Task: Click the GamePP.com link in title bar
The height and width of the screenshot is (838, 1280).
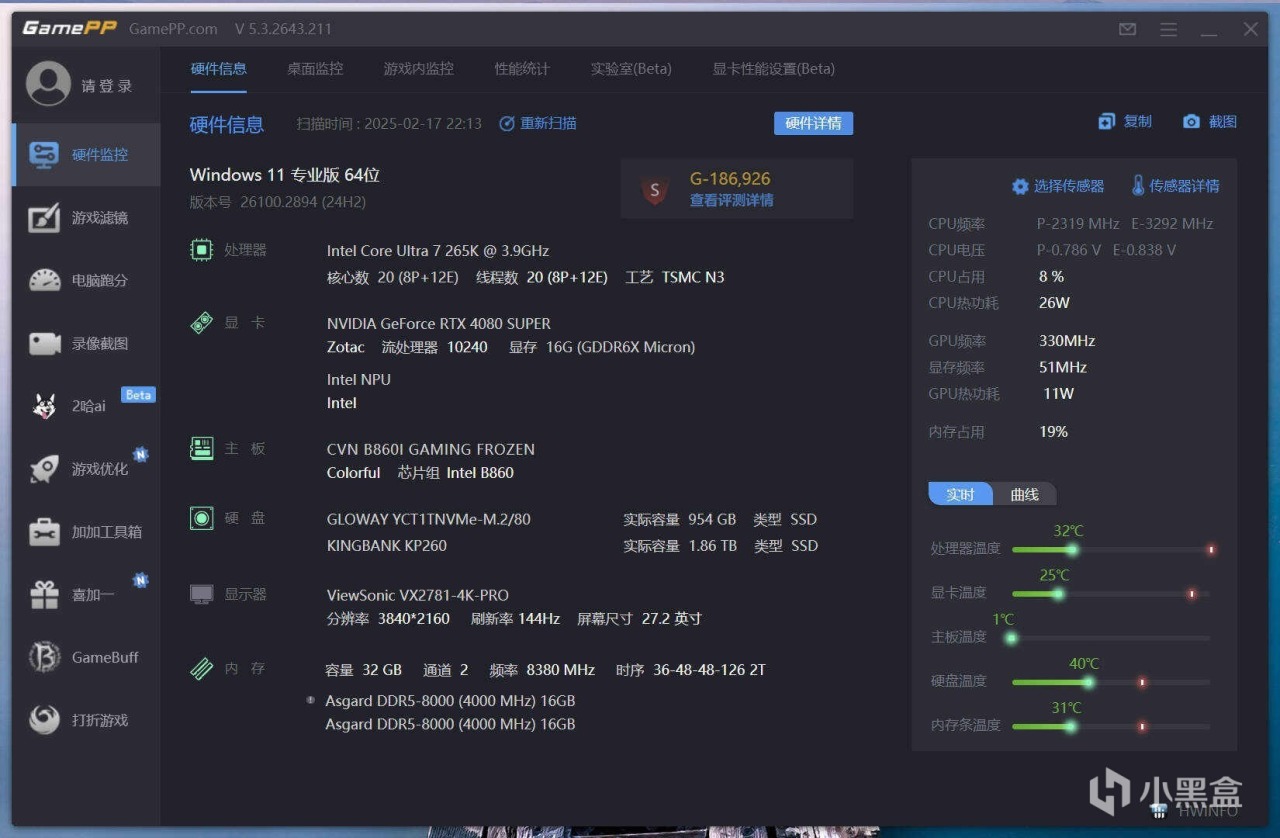Action: coord(173,29)
